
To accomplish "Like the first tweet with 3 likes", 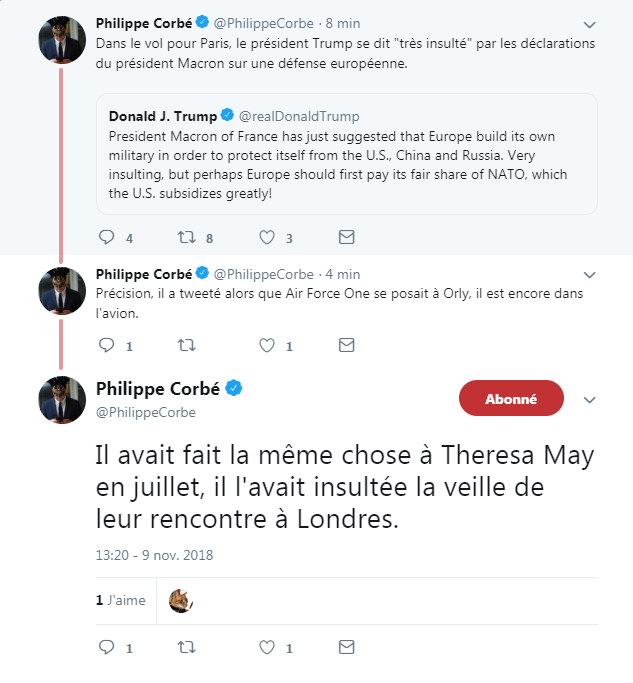I will (267, 237).
